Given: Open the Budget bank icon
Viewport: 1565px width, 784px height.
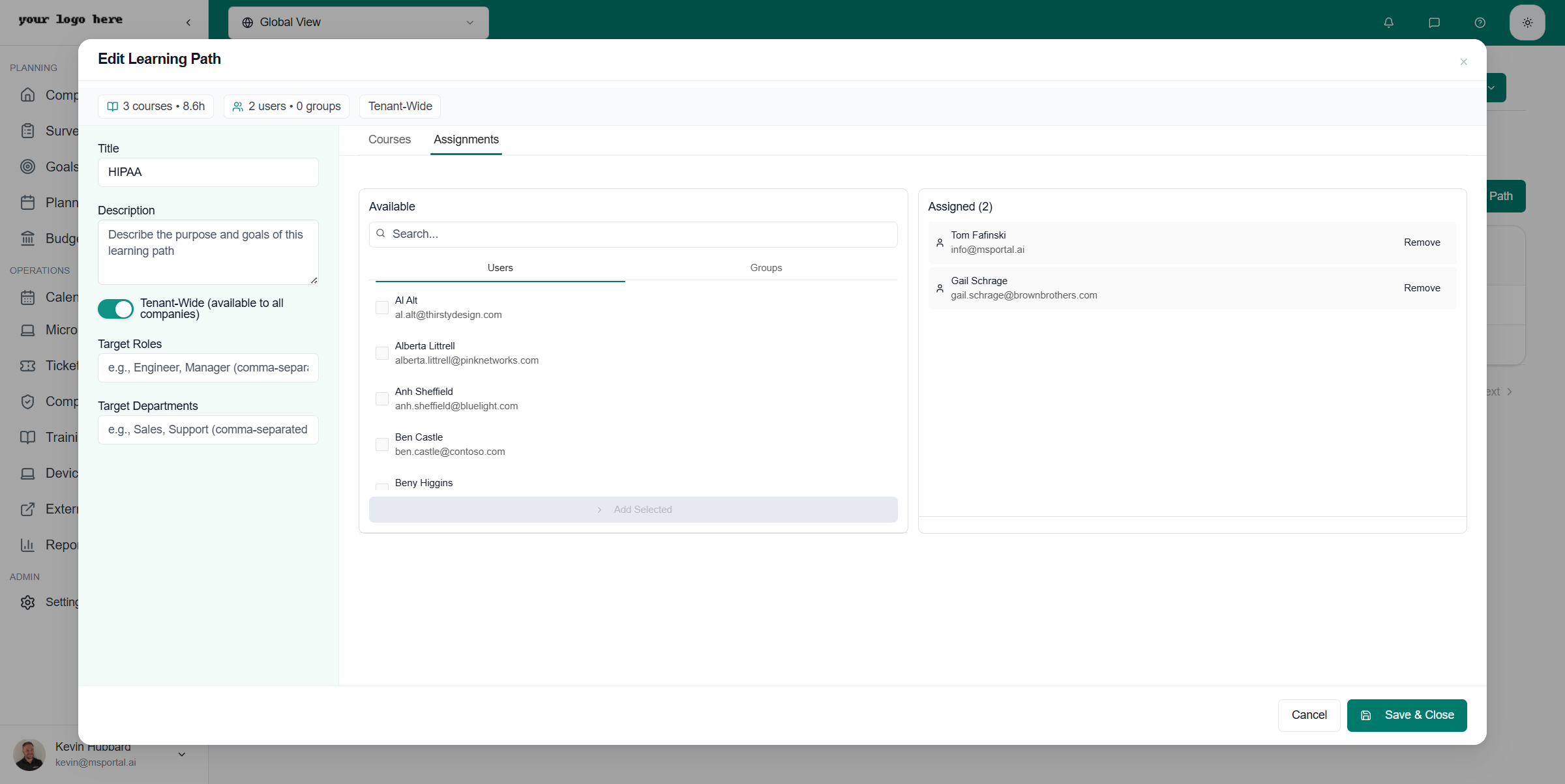Looking at the screenshot, I should [27, 239].
